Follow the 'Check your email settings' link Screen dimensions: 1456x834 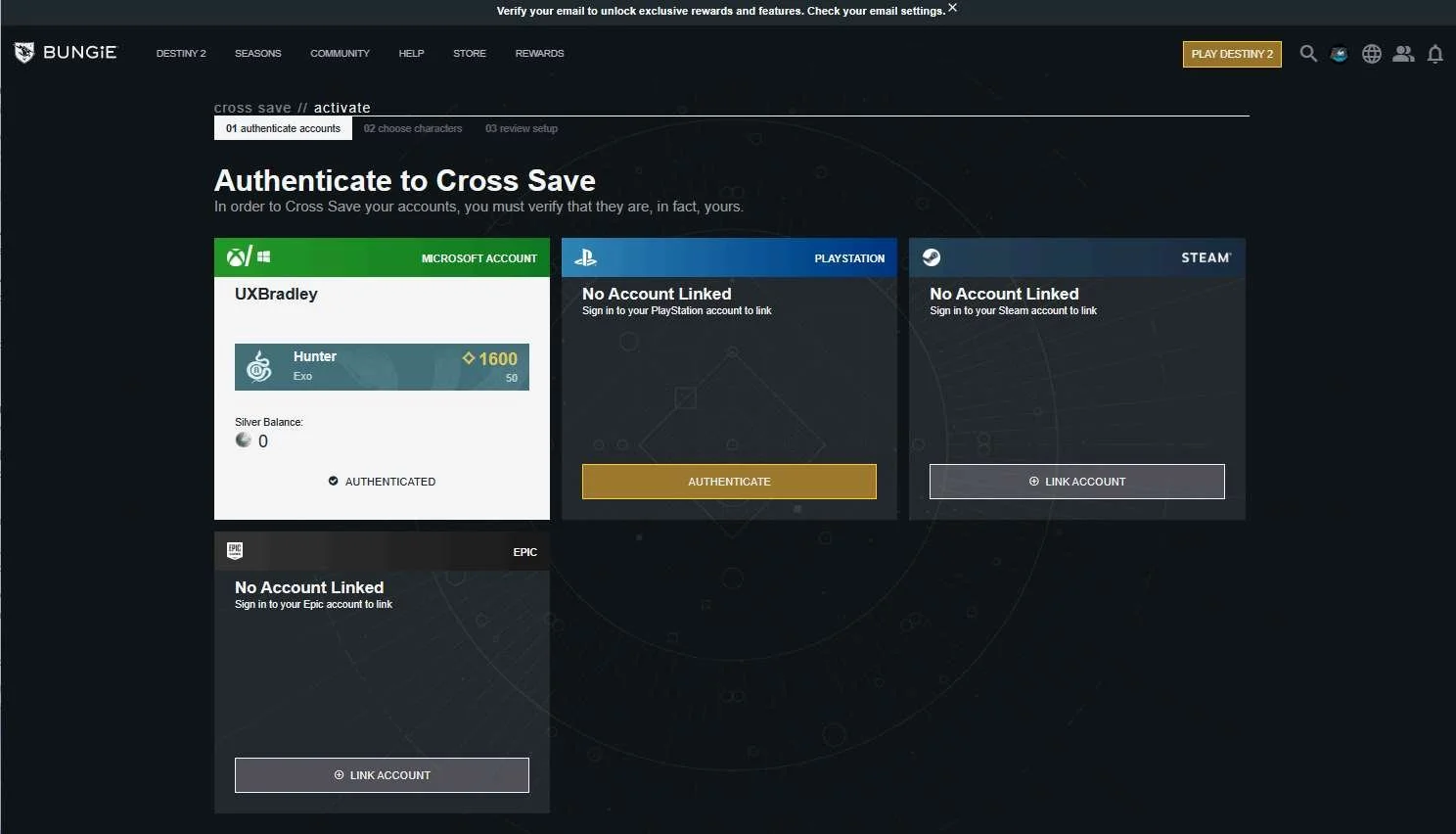pos(876,11)
